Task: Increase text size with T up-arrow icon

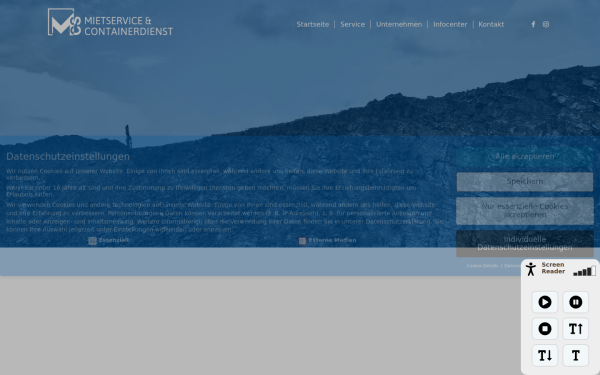Action: (x=576, y=329)
